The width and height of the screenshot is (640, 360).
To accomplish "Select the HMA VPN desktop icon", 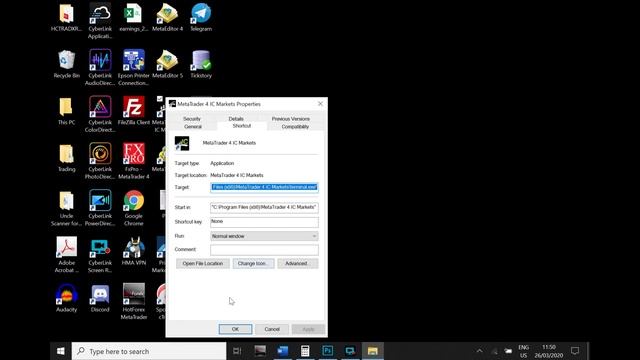I will [133, 251].
